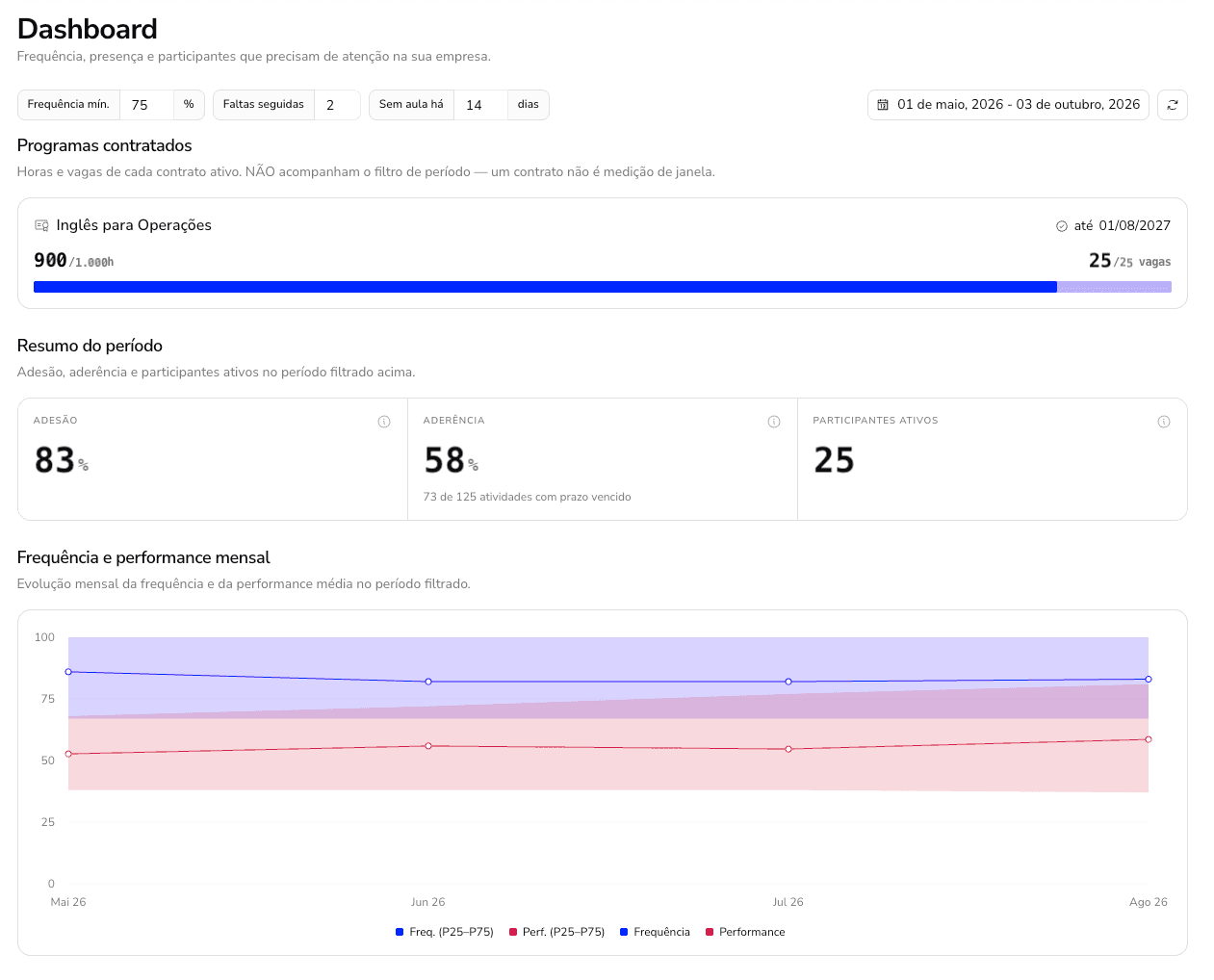Edit the Sem aula há days field
Image resolution: width=1214 pixels, height=980 pixels.
point(480,105)
